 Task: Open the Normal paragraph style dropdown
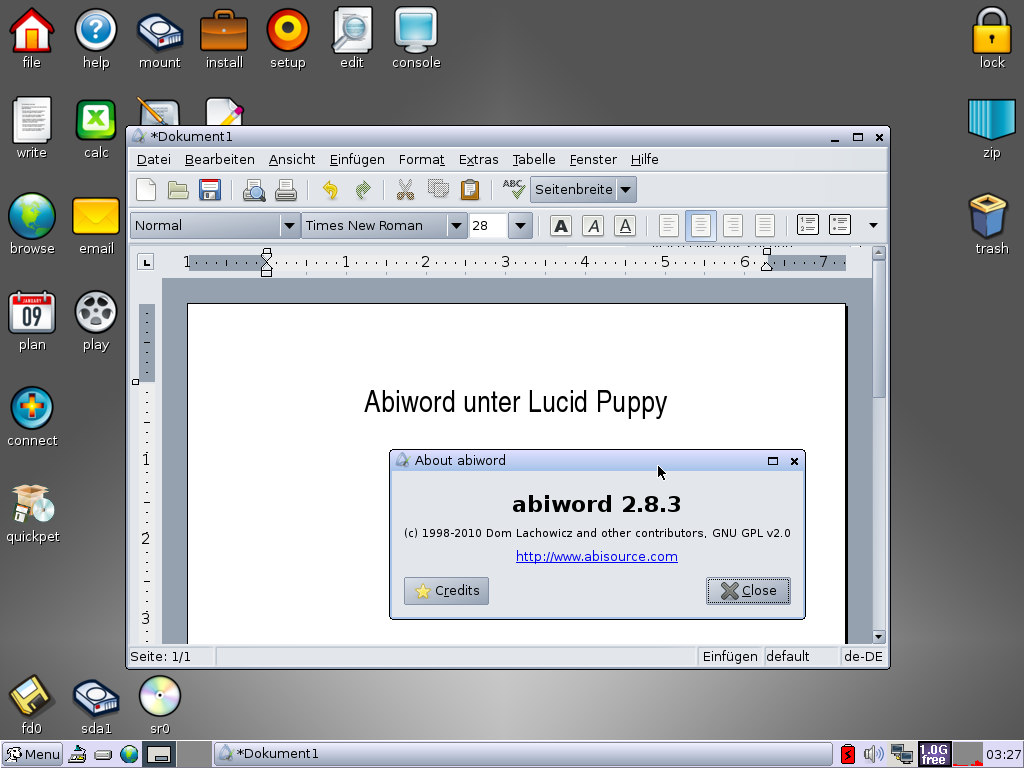[289, 226]
